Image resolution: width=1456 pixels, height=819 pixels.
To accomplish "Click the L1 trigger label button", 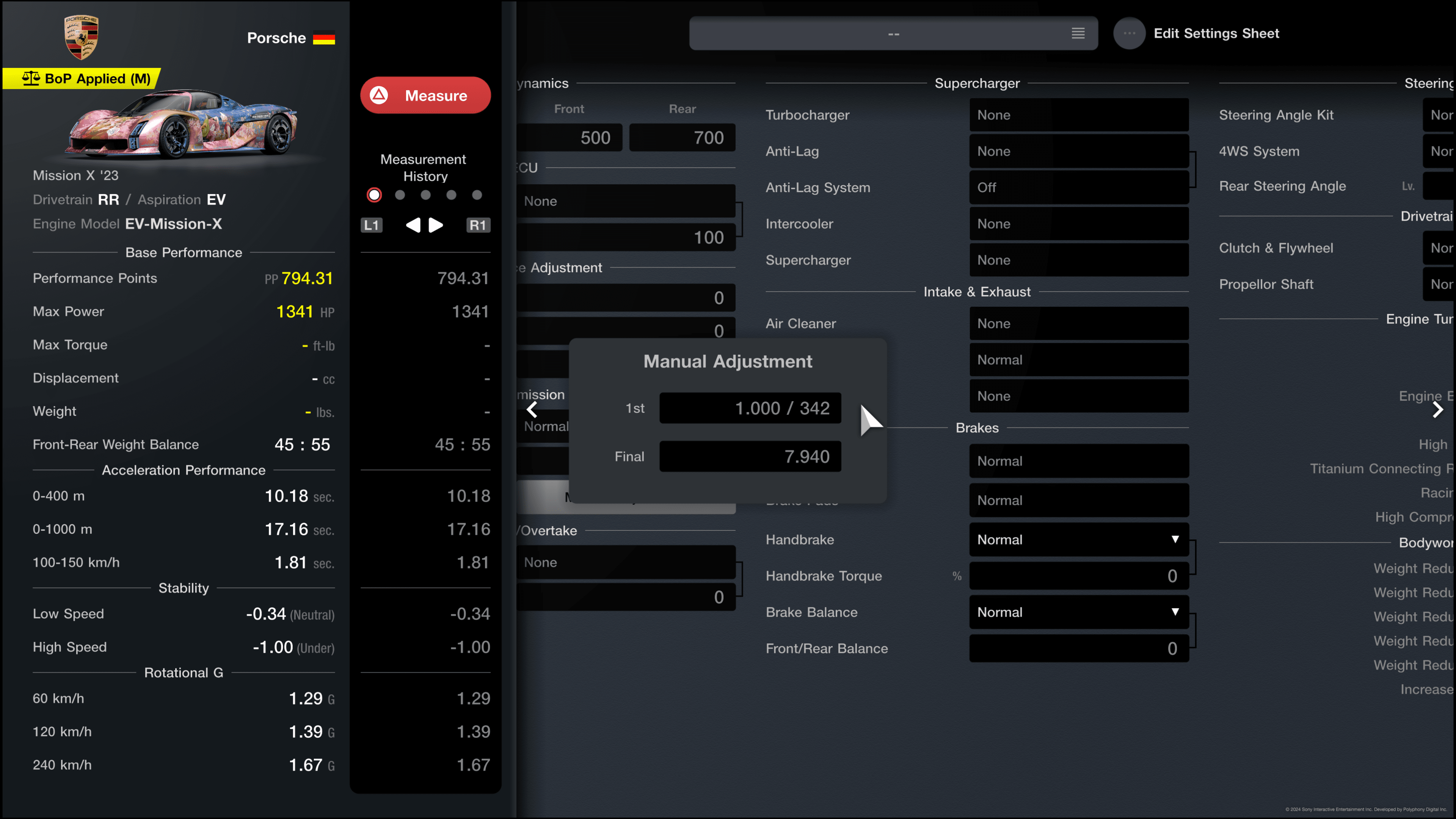I will pyautogui.click(x=371, y=225).
